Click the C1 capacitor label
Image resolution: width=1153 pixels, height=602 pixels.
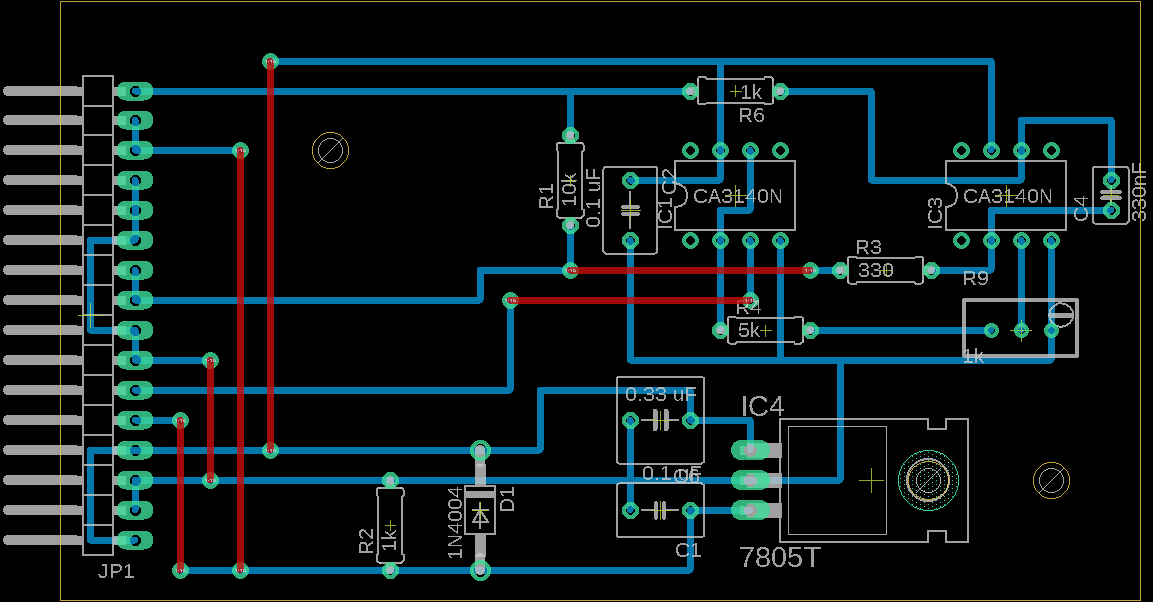[x=688, y=551]
